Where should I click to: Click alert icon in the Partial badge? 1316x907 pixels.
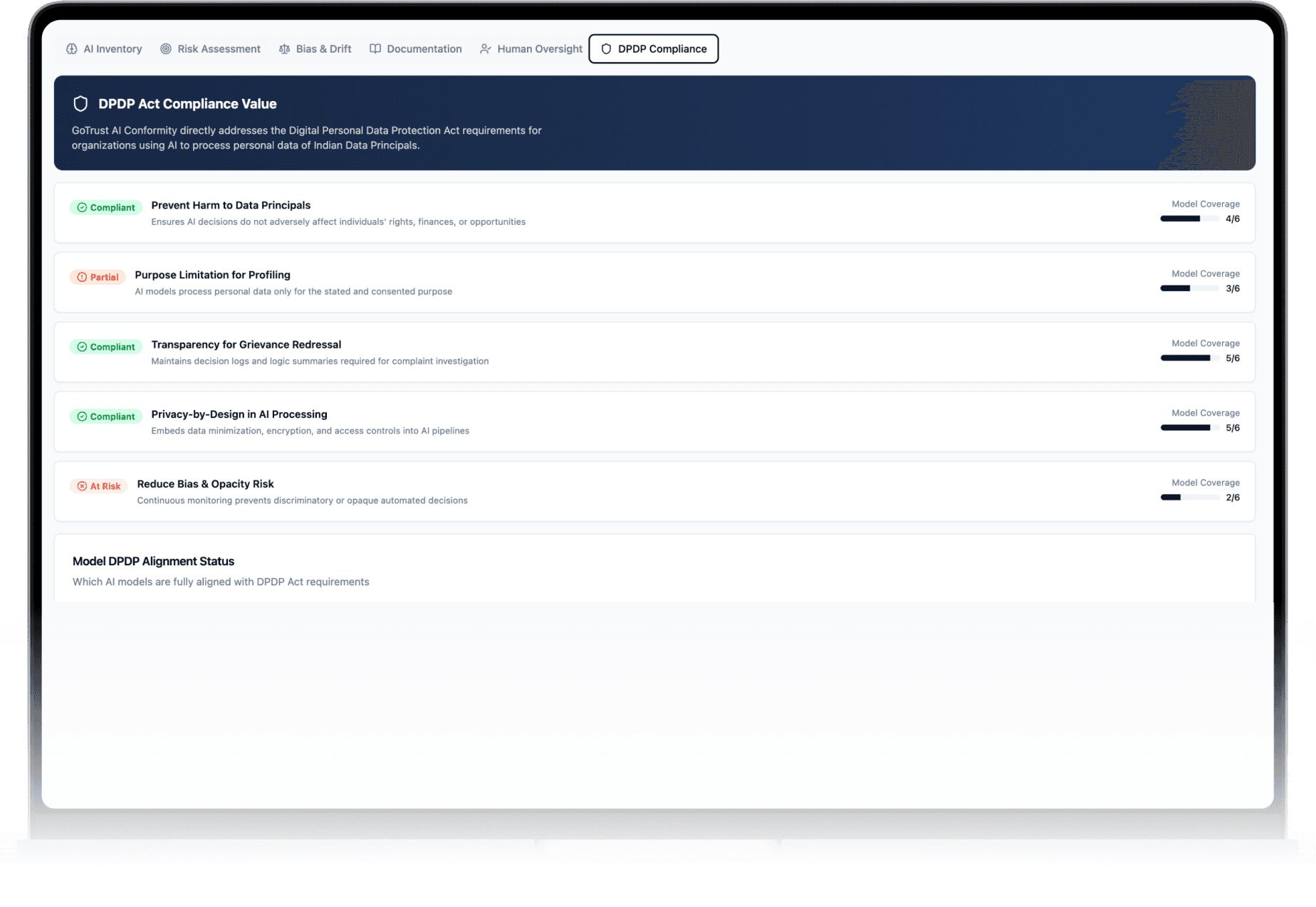point(82,278)
